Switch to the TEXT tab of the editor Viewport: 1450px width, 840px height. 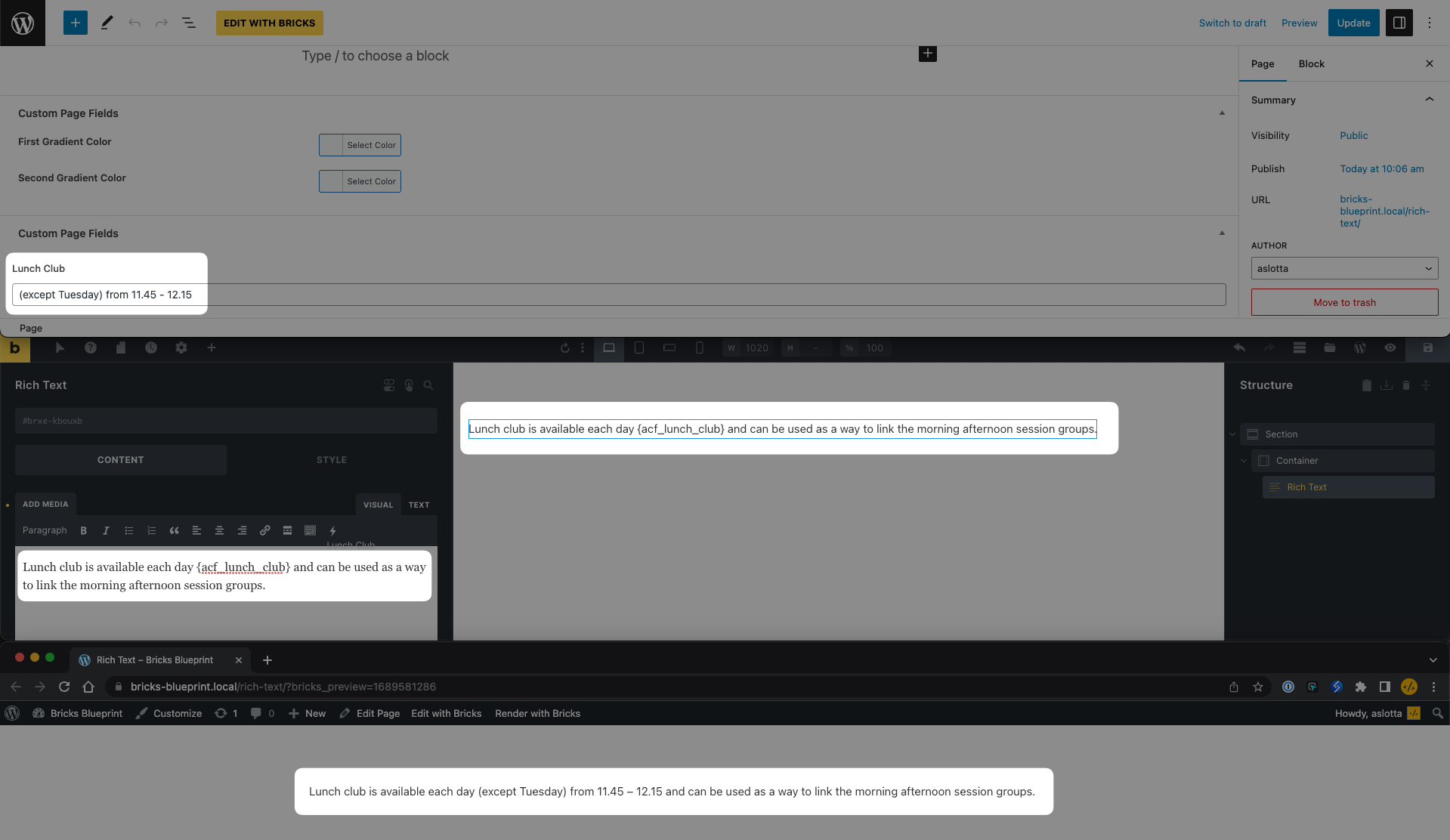coord(419,504)
